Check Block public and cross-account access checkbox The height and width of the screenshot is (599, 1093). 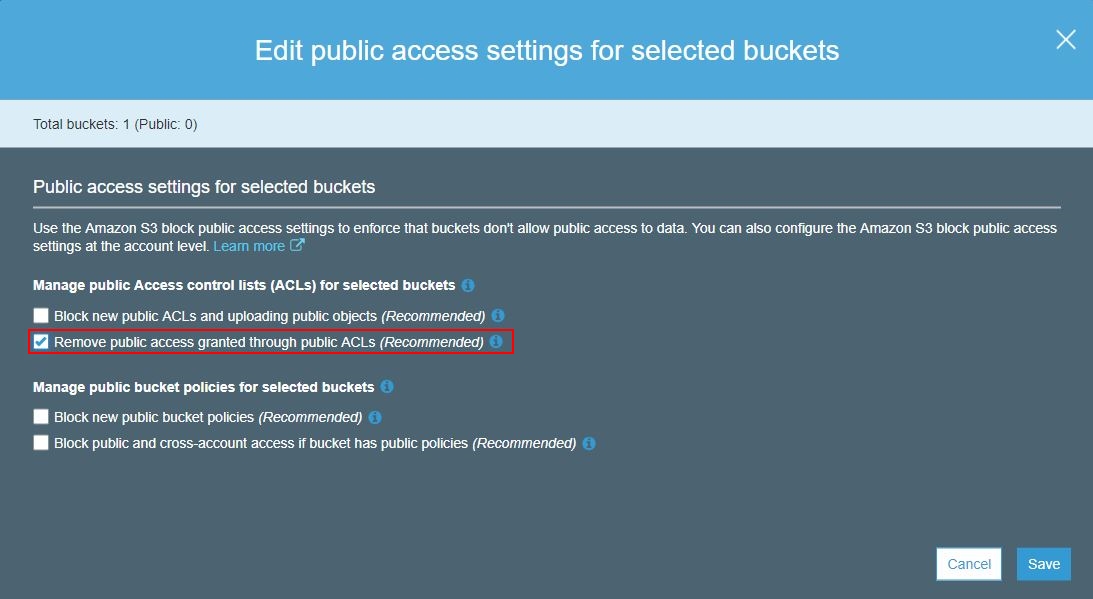tap(41, 443)
